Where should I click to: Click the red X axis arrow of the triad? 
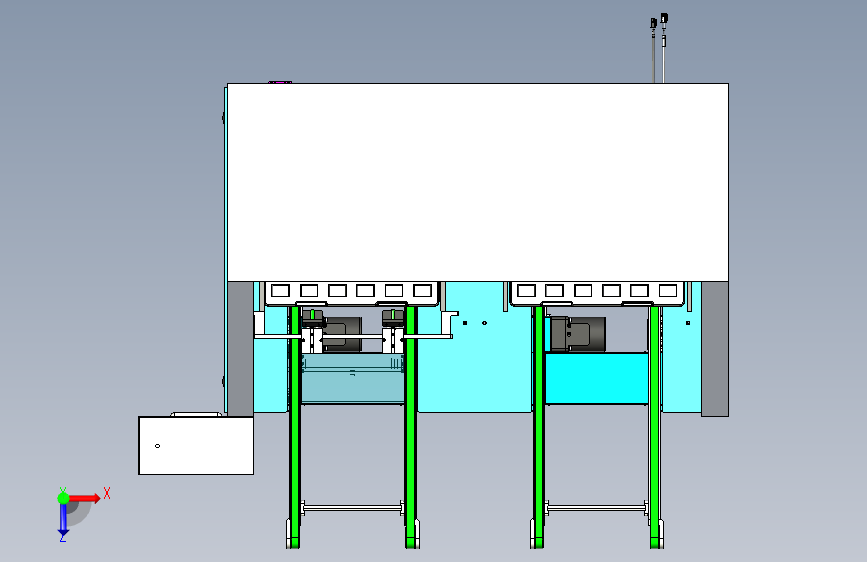click(x=85, y=498)
